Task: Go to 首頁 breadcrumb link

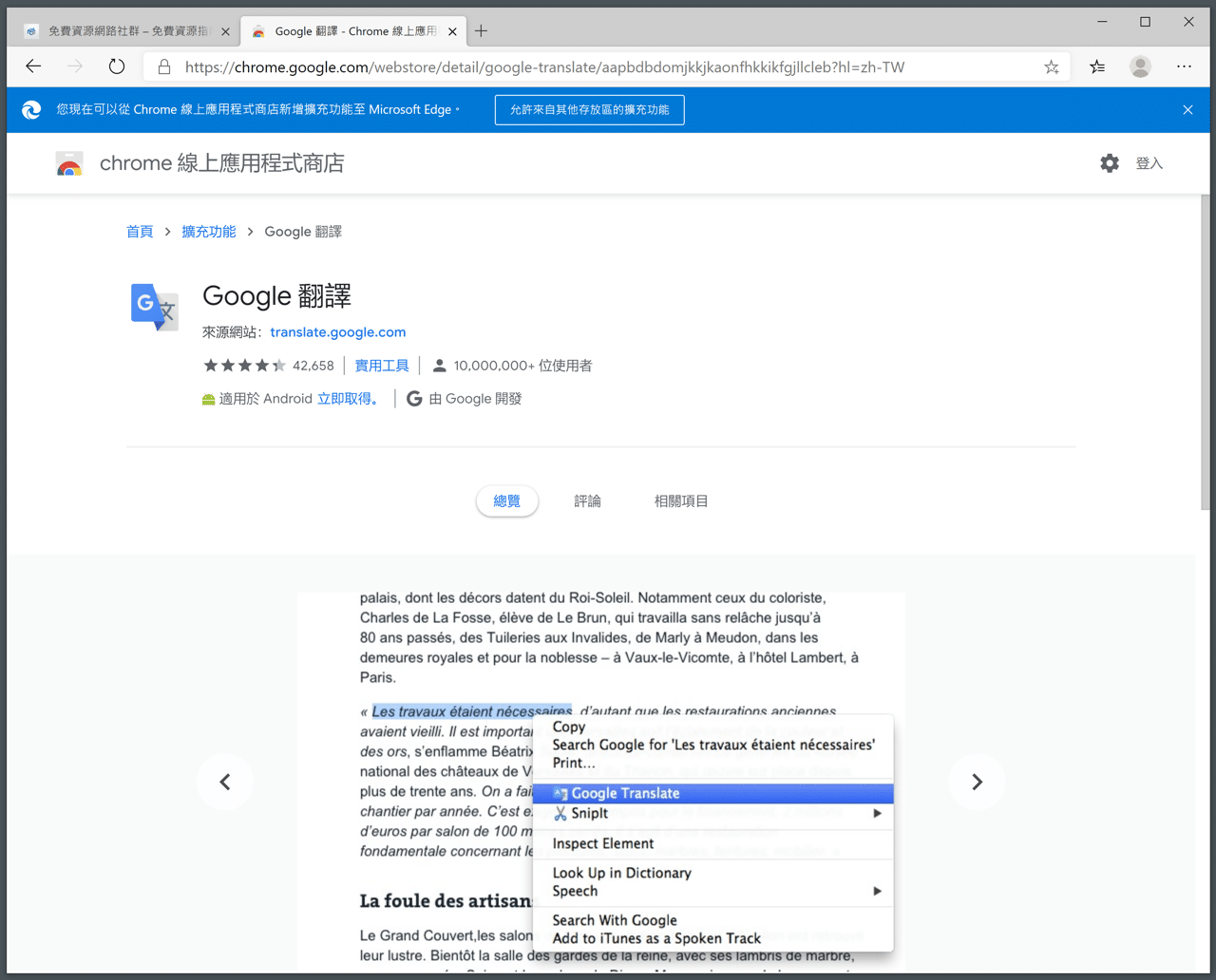Action: click(x=140, y=232)
